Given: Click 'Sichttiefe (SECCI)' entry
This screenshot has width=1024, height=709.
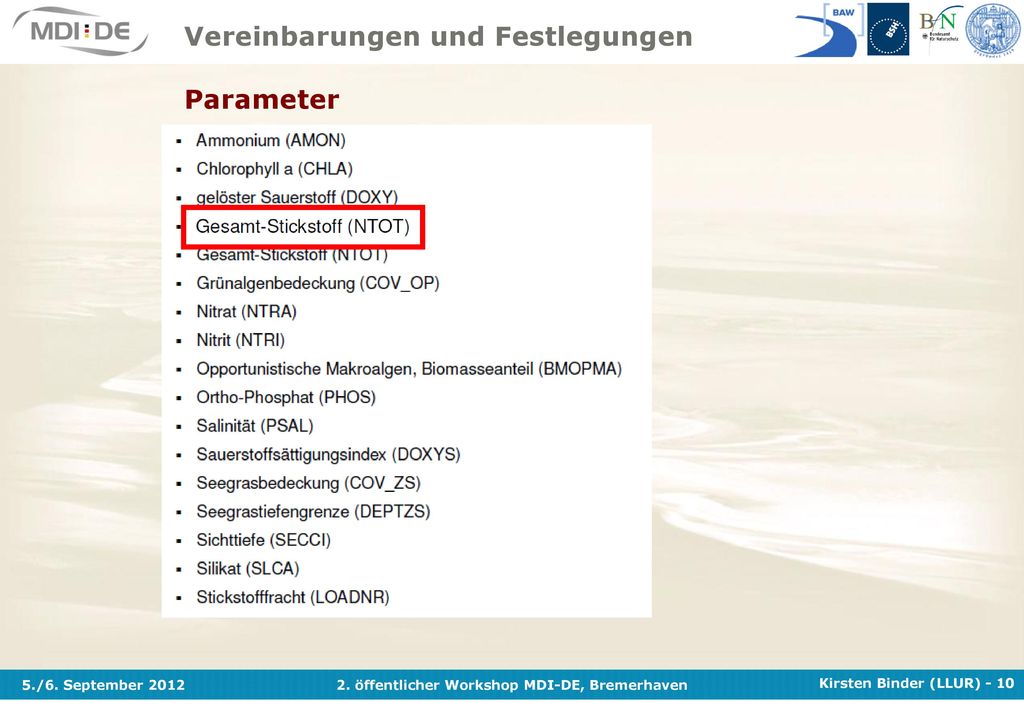Looking at the screenshot, I should (263, 541).
